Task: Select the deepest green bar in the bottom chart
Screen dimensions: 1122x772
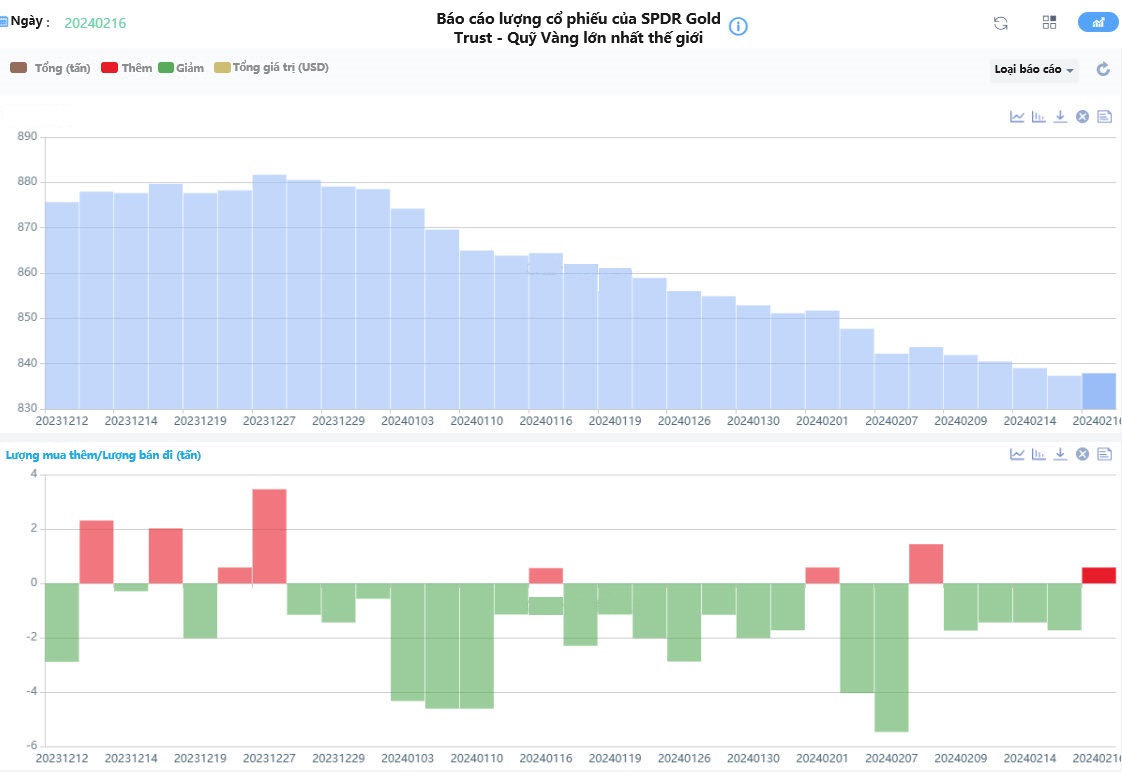Action: 891,657
